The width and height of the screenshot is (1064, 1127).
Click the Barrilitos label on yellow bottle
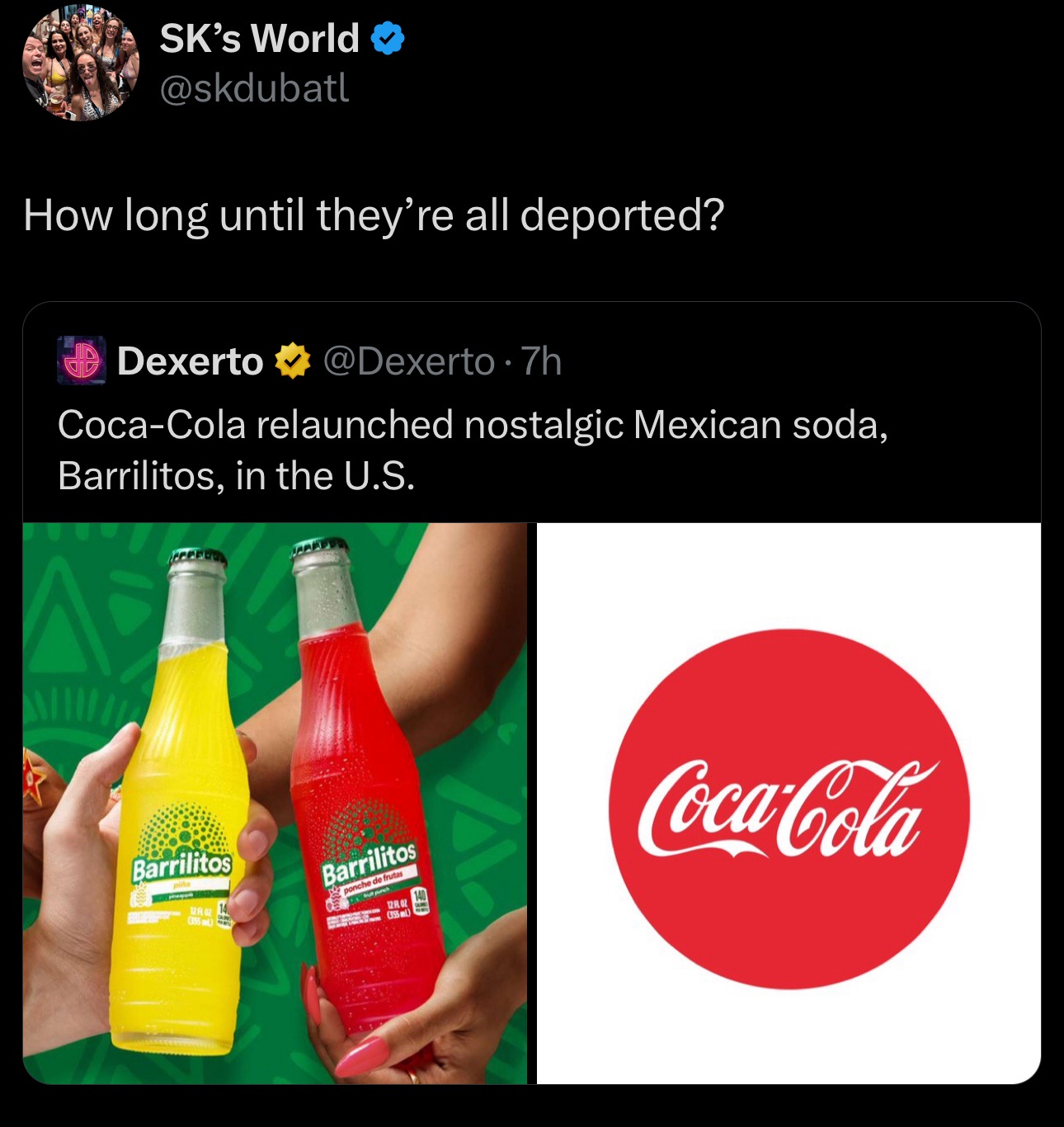[x=182, y=865]
